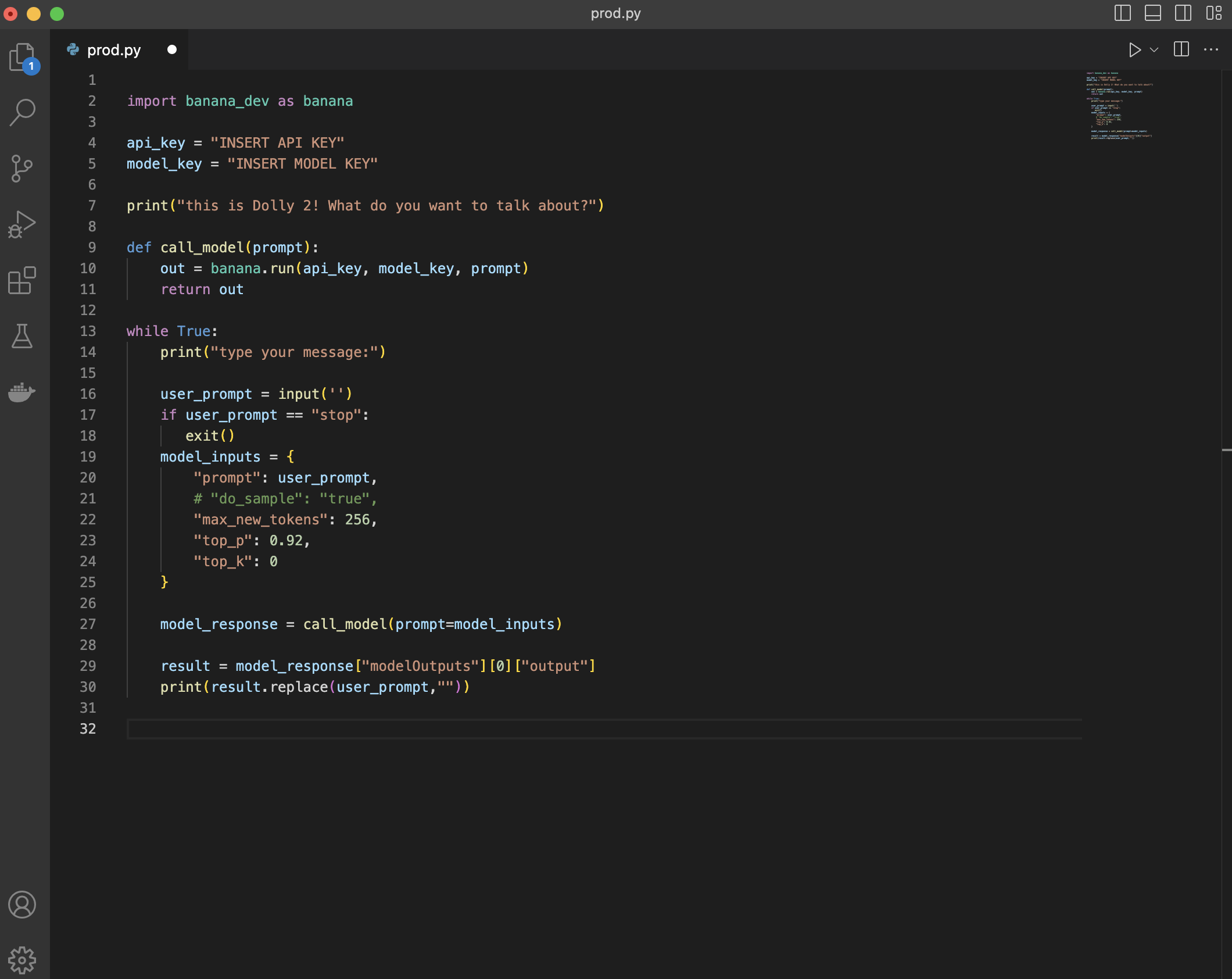Screen dimensions: 1232x979
Task: Open the Testing flask view
Action: point(22,336)
